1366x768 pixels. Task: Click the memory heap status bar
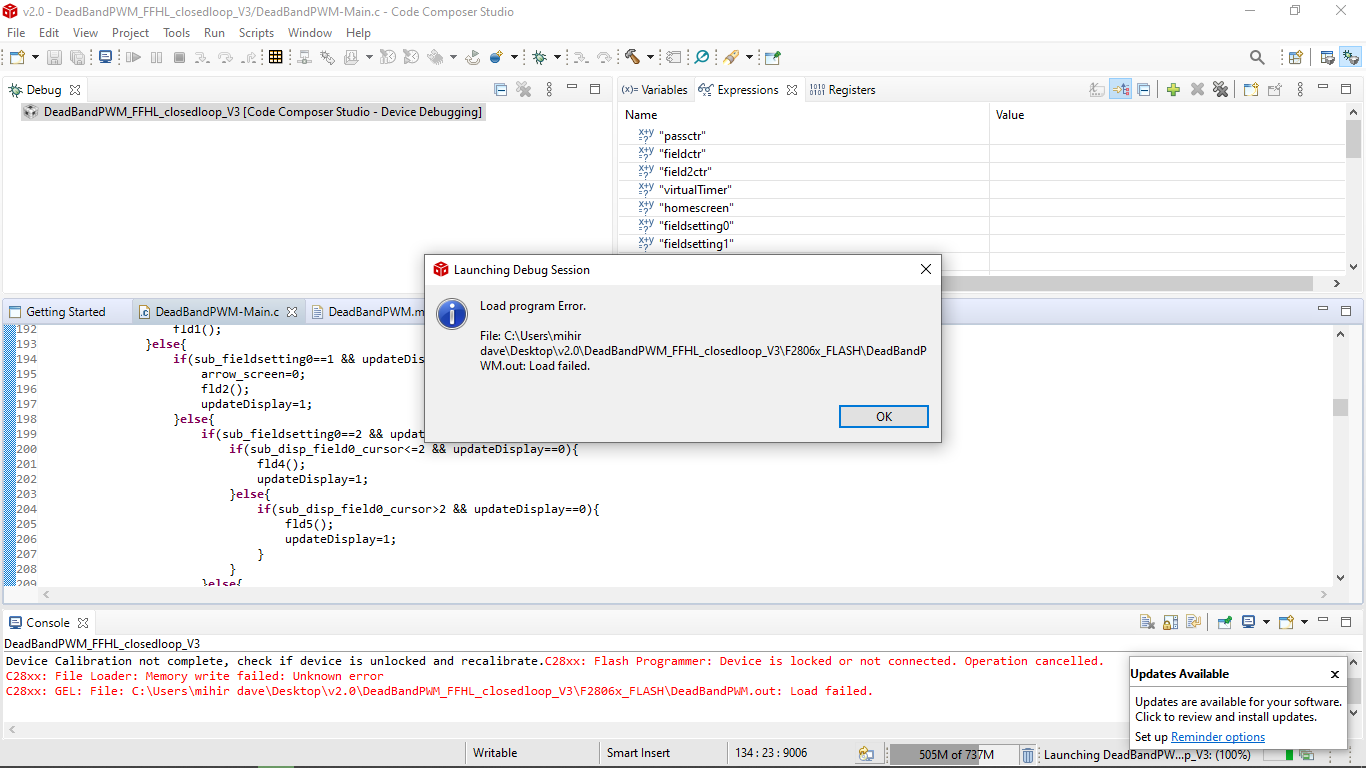pyautogui.click(x=953, y=755)
